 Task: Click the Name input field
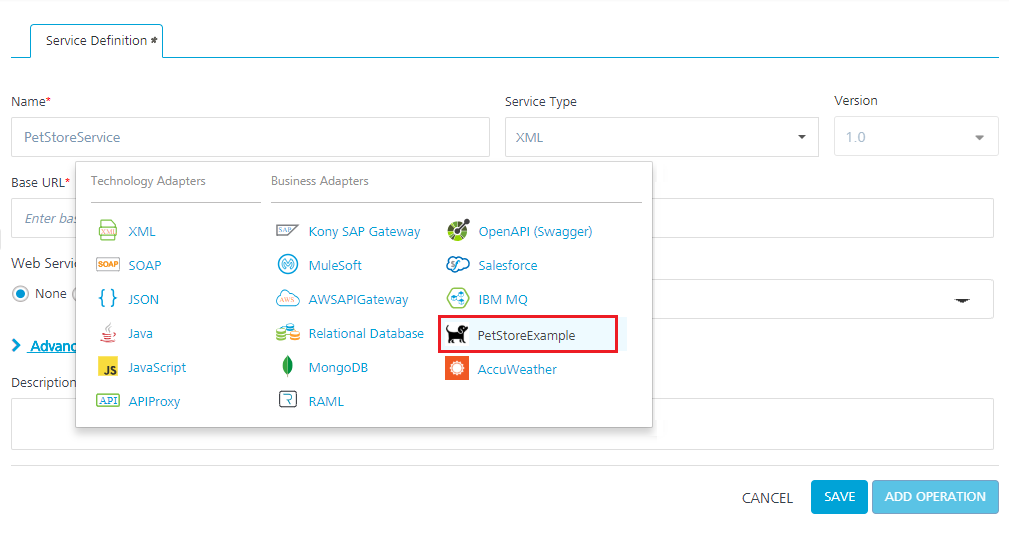coord(250,137)
